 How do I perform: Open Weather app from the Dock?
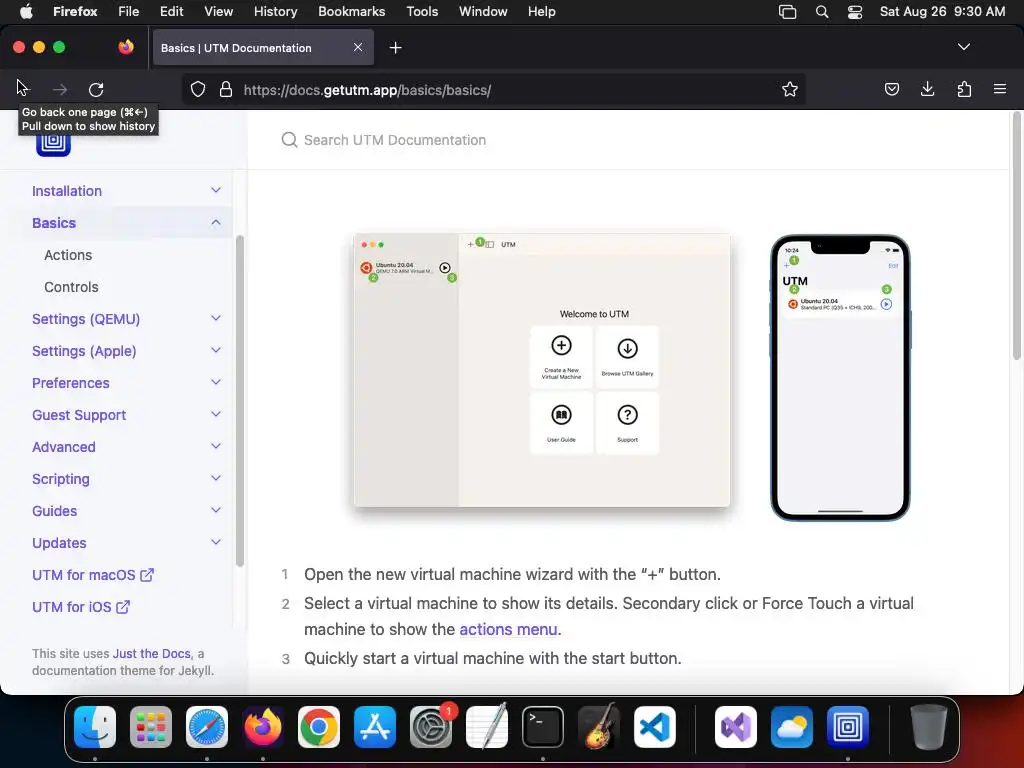[x=792, y=727]
